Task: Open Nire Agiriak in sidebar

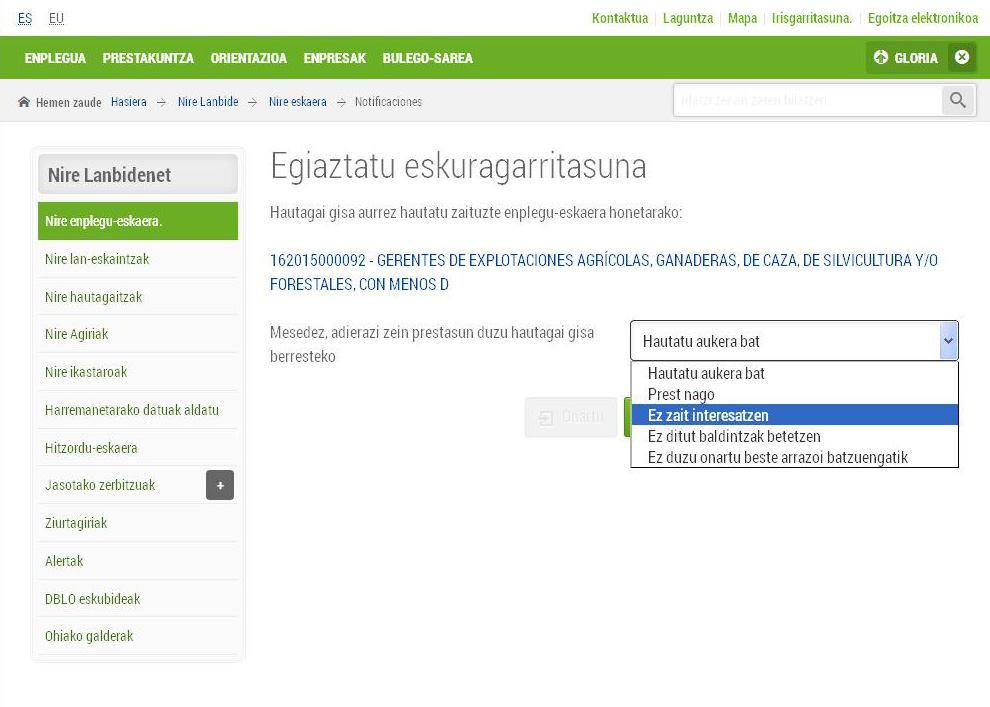Action: pos(77,334)
